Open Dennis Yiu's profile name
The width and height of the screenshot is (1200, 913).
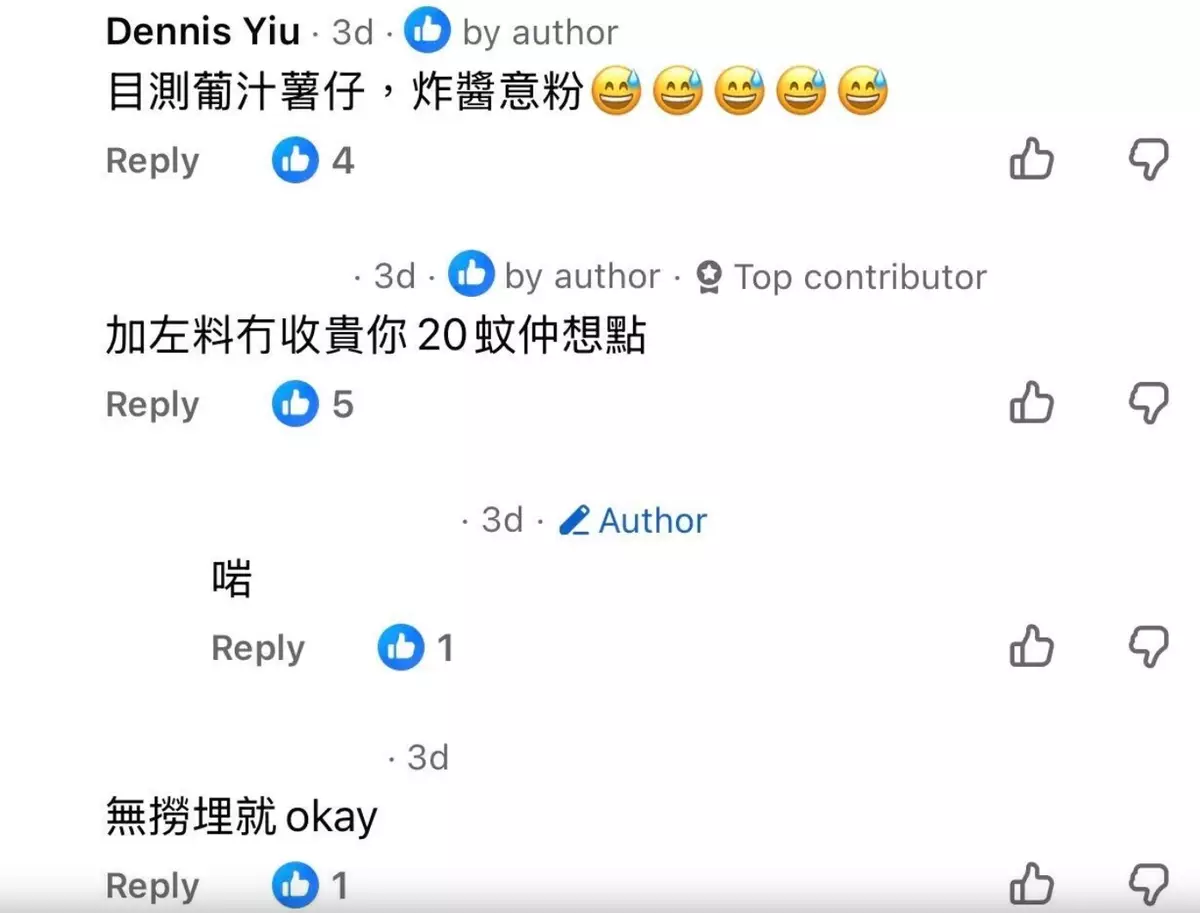pyautogui.click(x=203, y=31)
